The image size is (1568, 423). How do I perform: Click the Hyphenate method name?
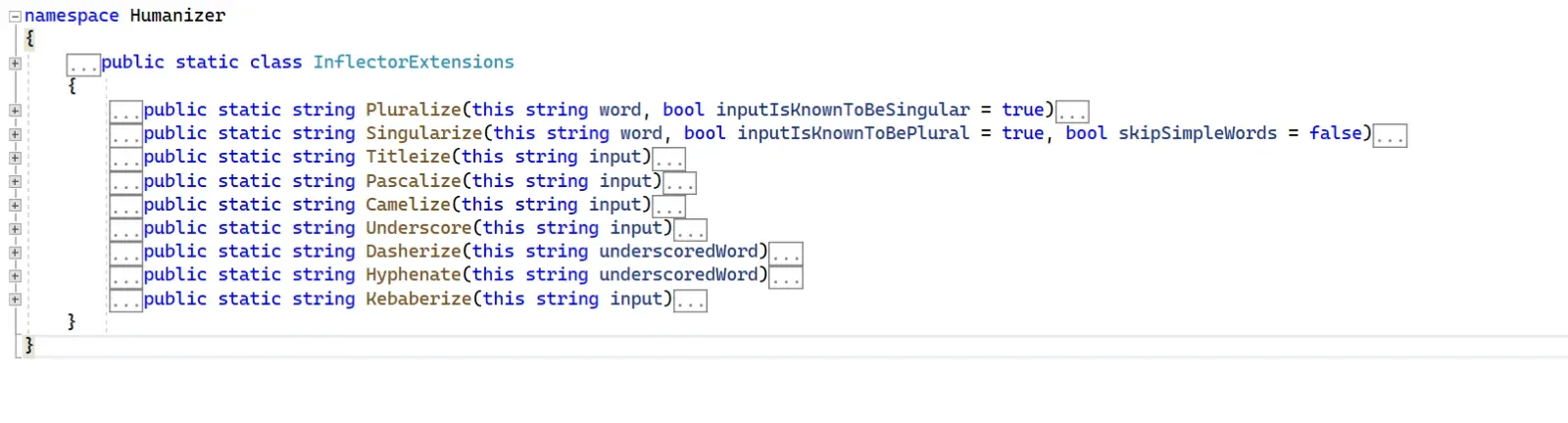coord(414,275)
